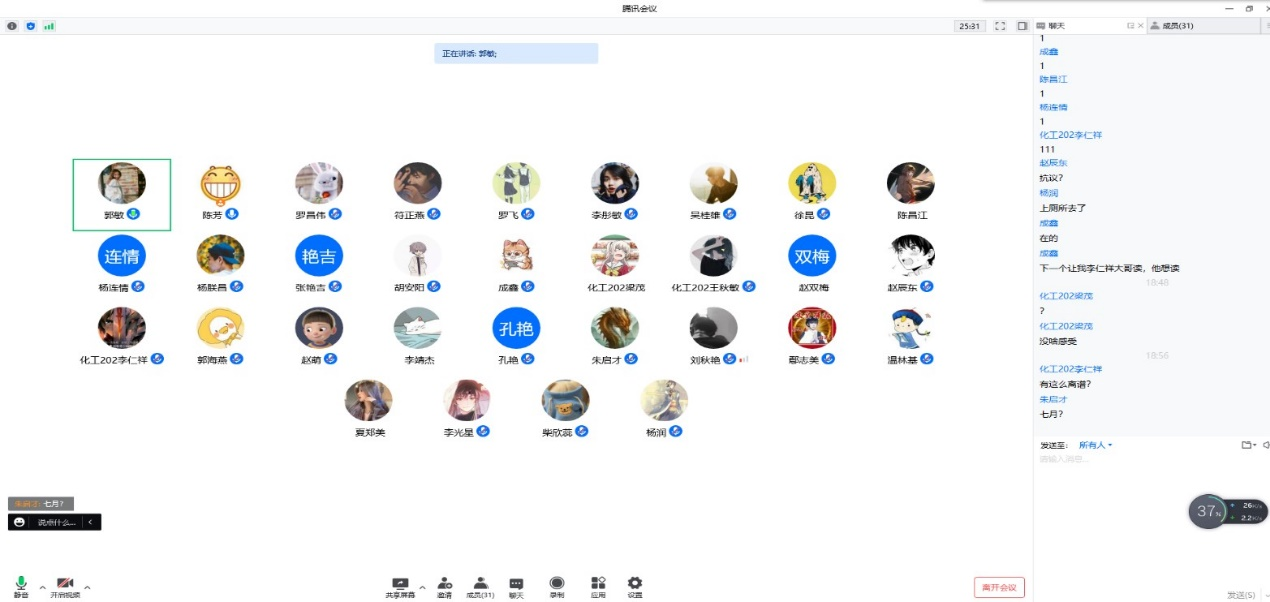This screenshot has height=602, width=1270.
Task: Click the red Leave Meeting button
Action: (x=998, y=588)
